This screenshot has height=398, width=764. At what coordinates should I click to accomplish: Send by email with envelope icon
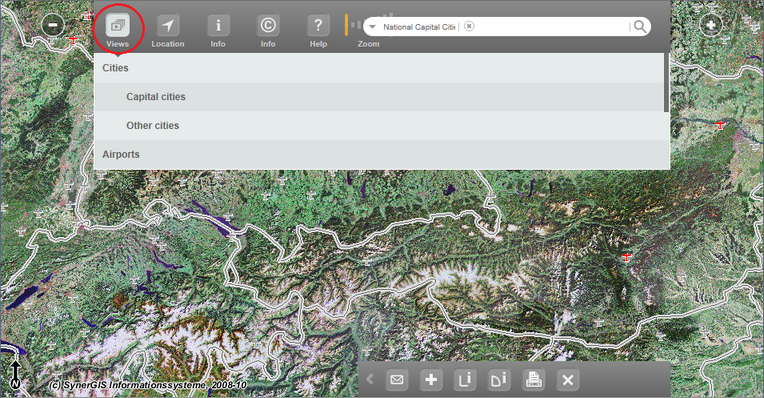(397, 379)
